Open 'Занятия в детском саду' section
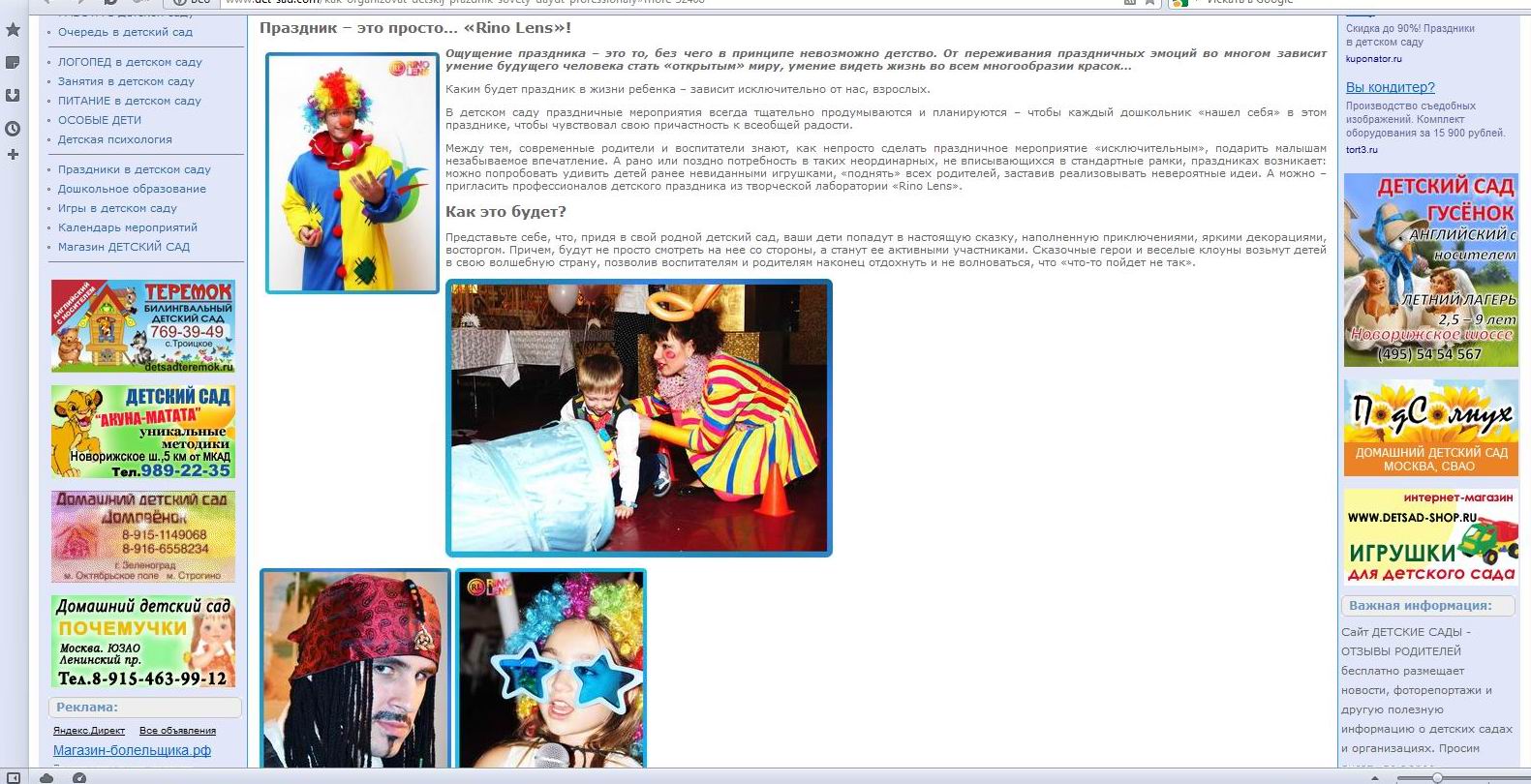 126,81
